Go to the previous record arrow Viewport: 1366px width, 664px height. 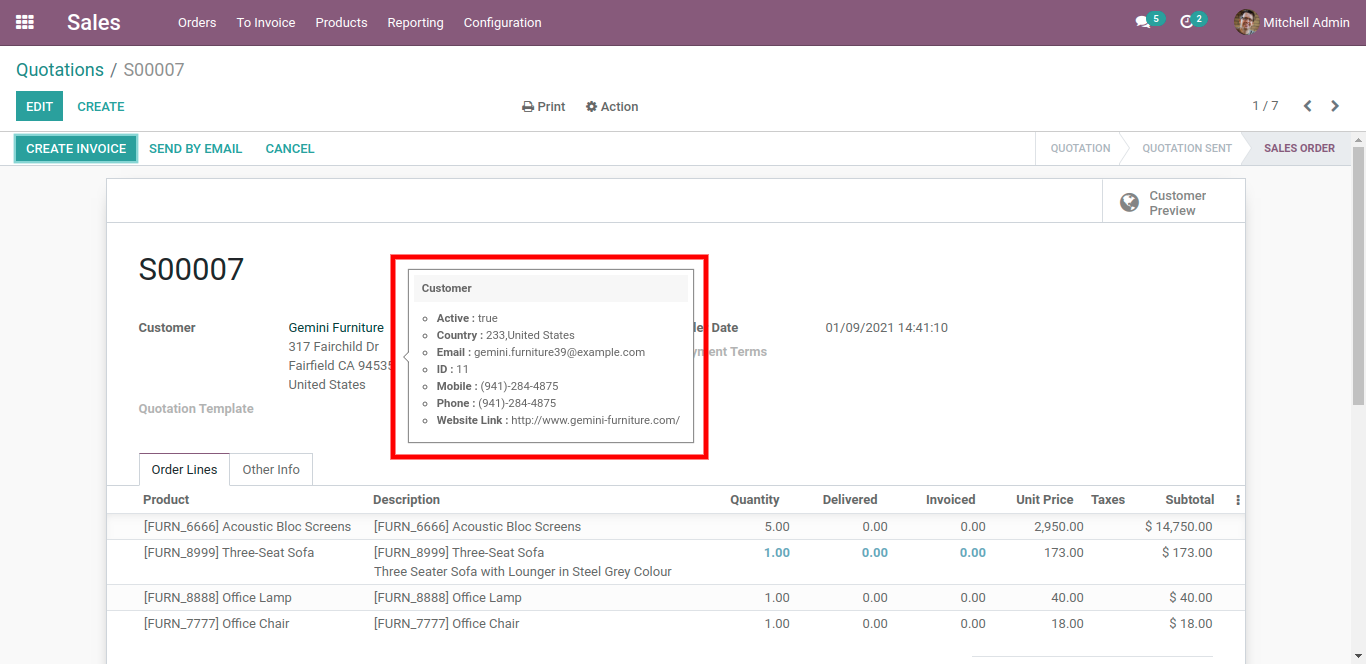point(1307,106)
